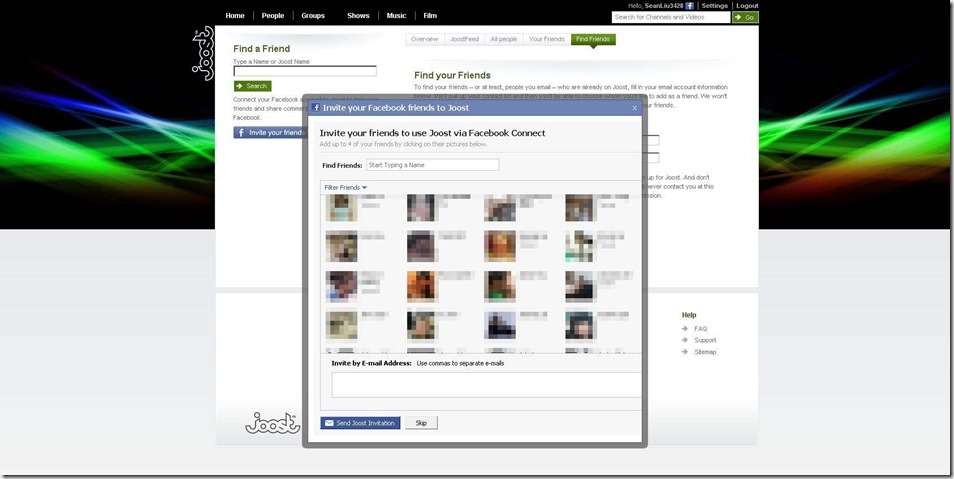
Task: Select the fourth friend thumbnail in the third row
Action: tap(579, 287)
